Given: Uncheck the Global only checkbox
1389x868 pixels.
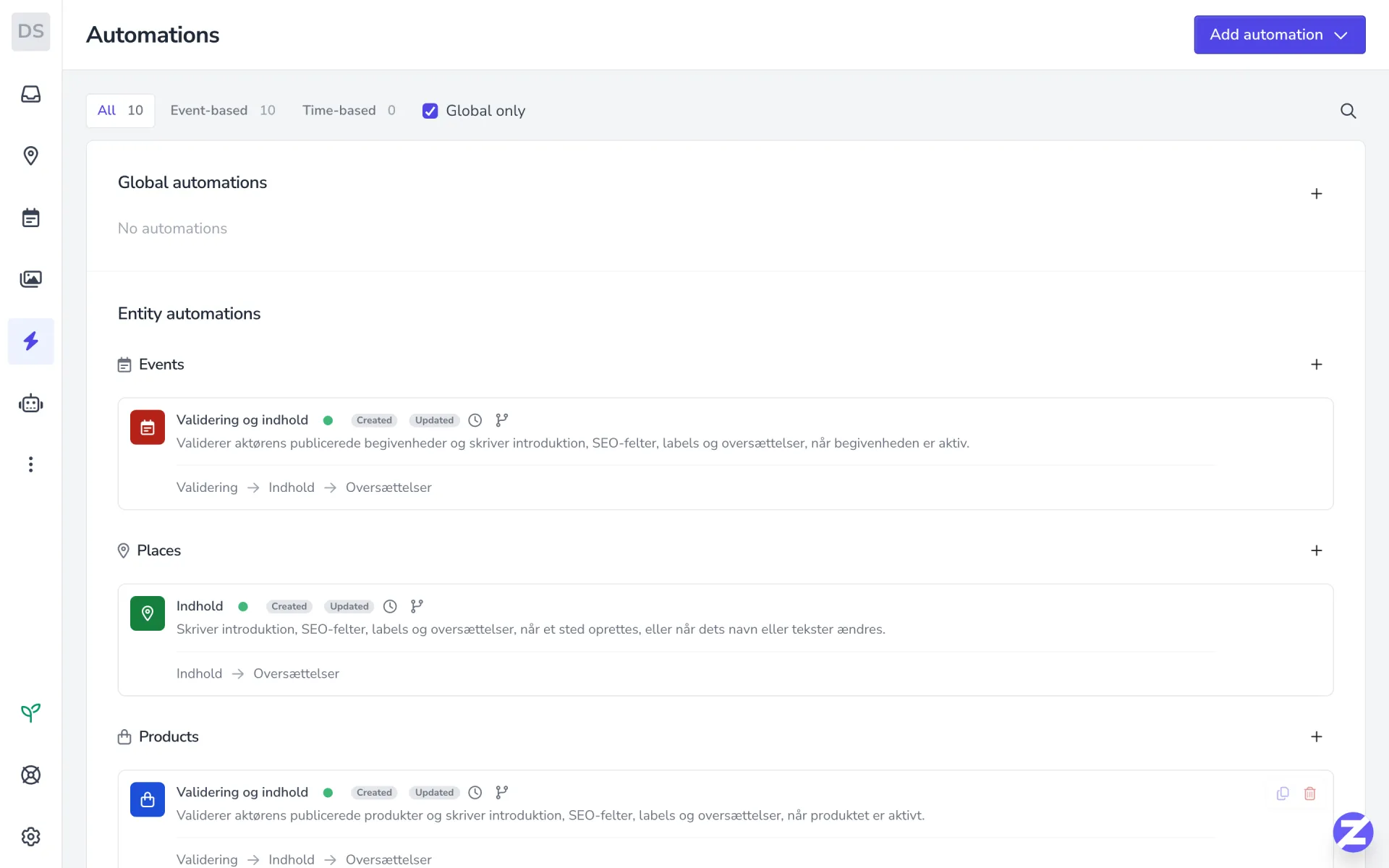Looking at the screenshot, I should coord(430,111).
